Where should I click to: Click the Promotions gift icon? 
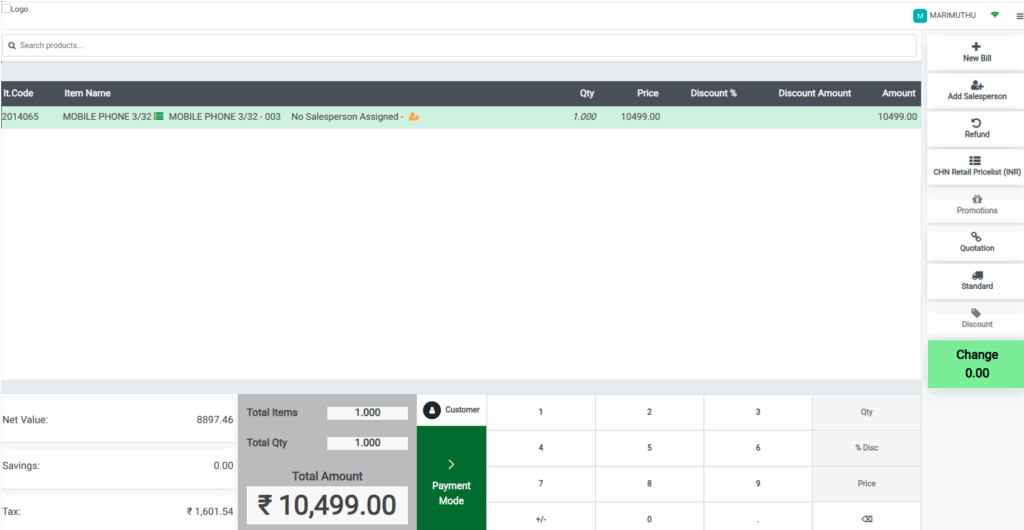click(977, 198)
